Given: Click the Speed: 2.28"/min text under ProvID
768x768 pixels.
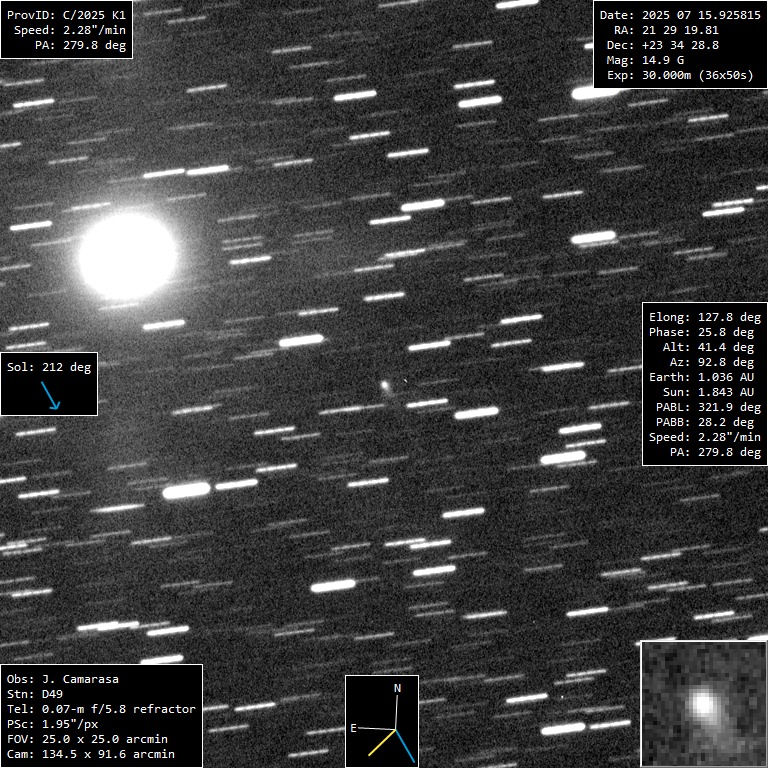Looking at the screenshot, I should click(x=70, y=30).
